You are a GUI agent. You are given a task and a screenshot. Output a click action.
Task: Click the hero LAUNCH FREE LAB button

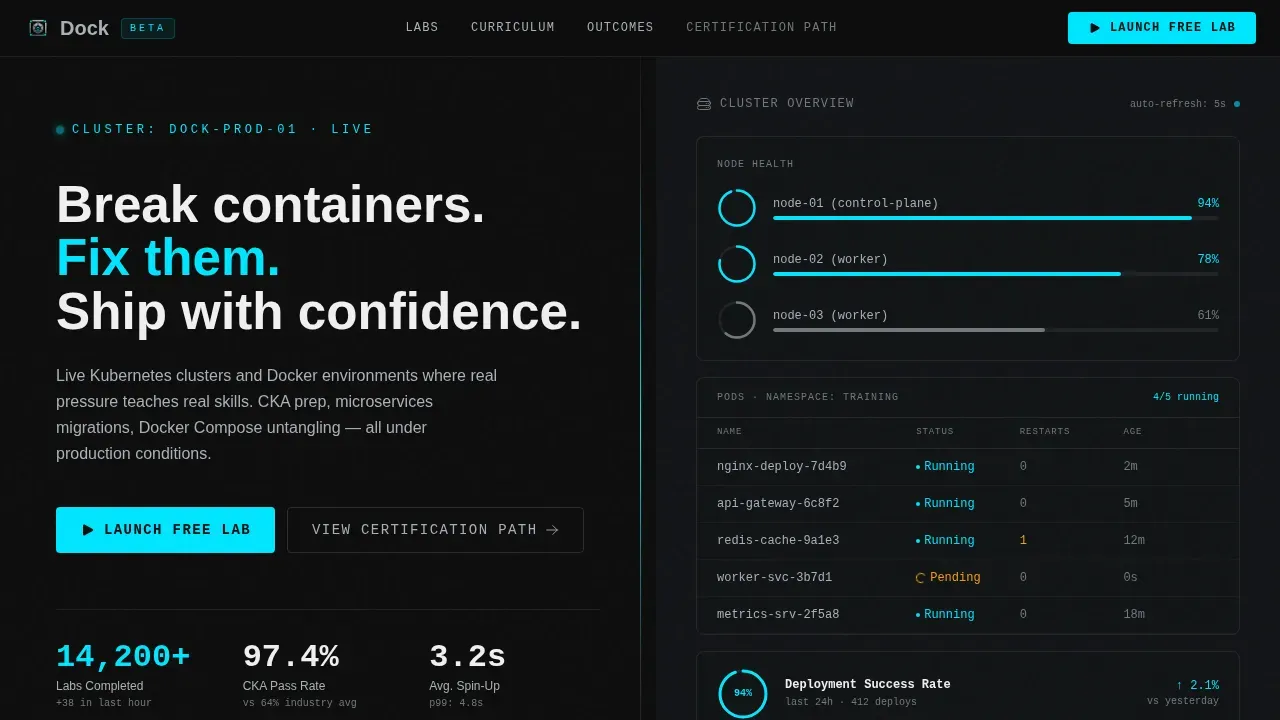pos(165,530)
